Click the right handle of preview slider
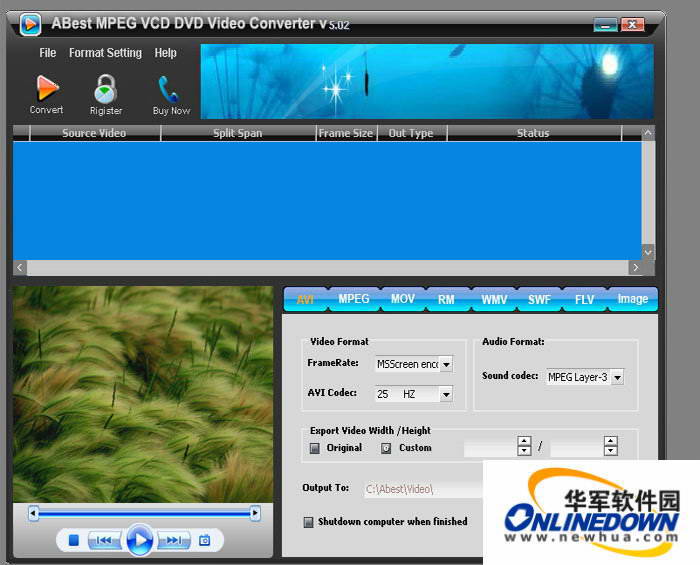This screenshot has height=565, width=700. (255, 513)
